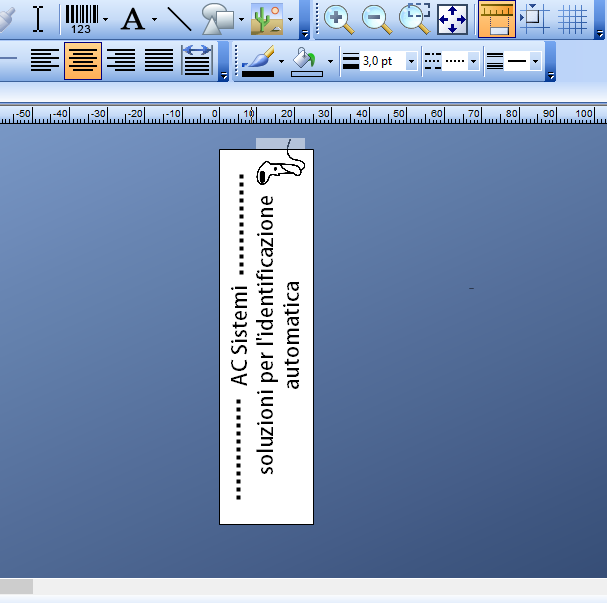This screenshot has height=603, width=607.
Task: Expand the line formatting toolbar options chevron
Action: point(550,75)
